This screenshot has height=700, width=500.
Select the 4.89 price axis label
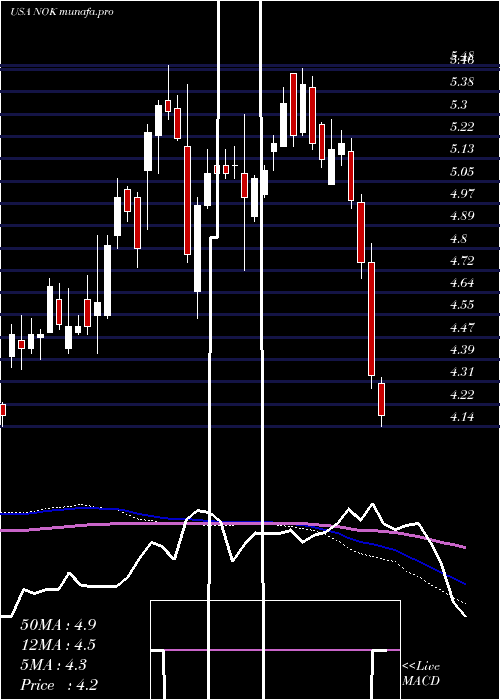tap(462, 216)
